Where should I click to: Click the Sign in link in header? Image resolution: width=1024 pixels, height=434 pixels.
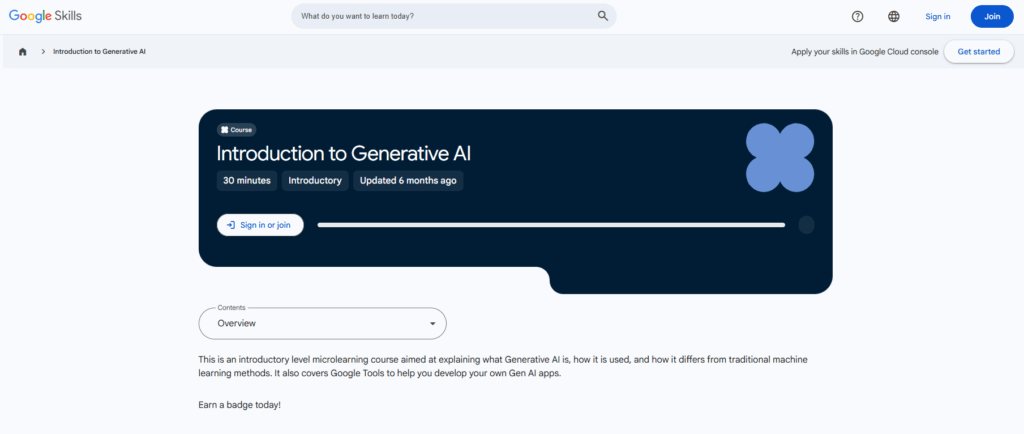click(938, 16)
